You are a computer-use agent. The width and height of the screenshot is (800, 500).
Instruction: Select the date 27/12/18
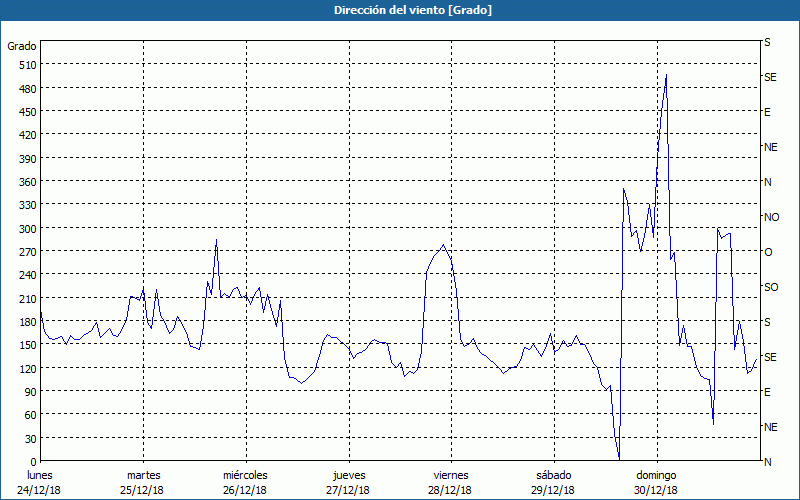348,490
